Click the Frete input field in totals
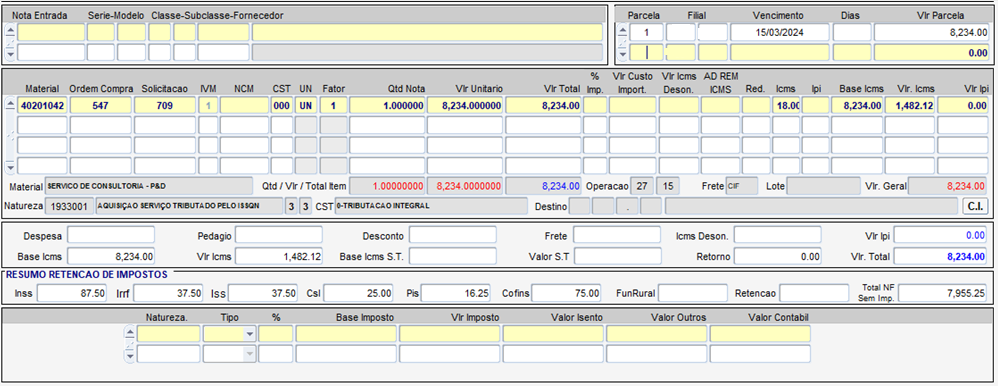Screen dimensions: 998x386 tap(617, 235)
